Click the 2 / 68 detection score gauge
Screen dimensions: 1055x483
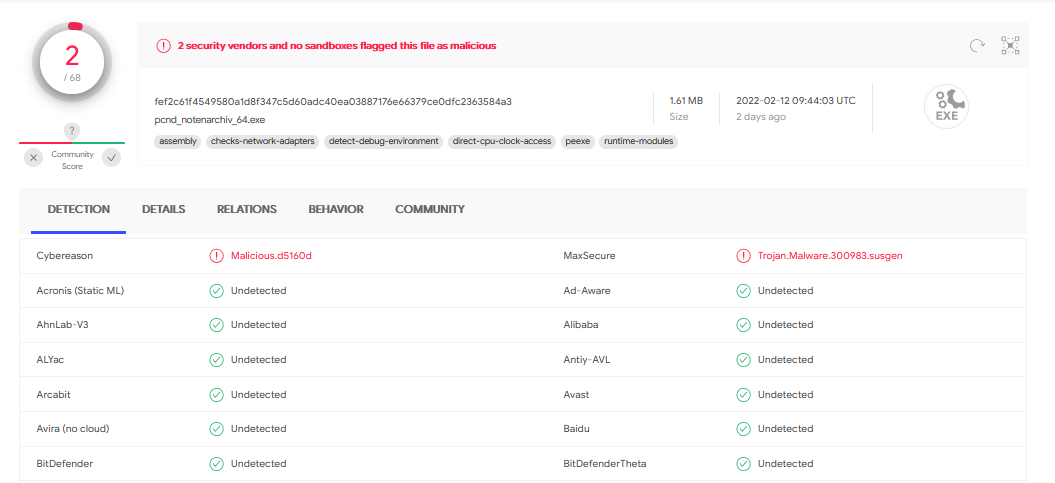pyautogui.click(x=72, y=64)
